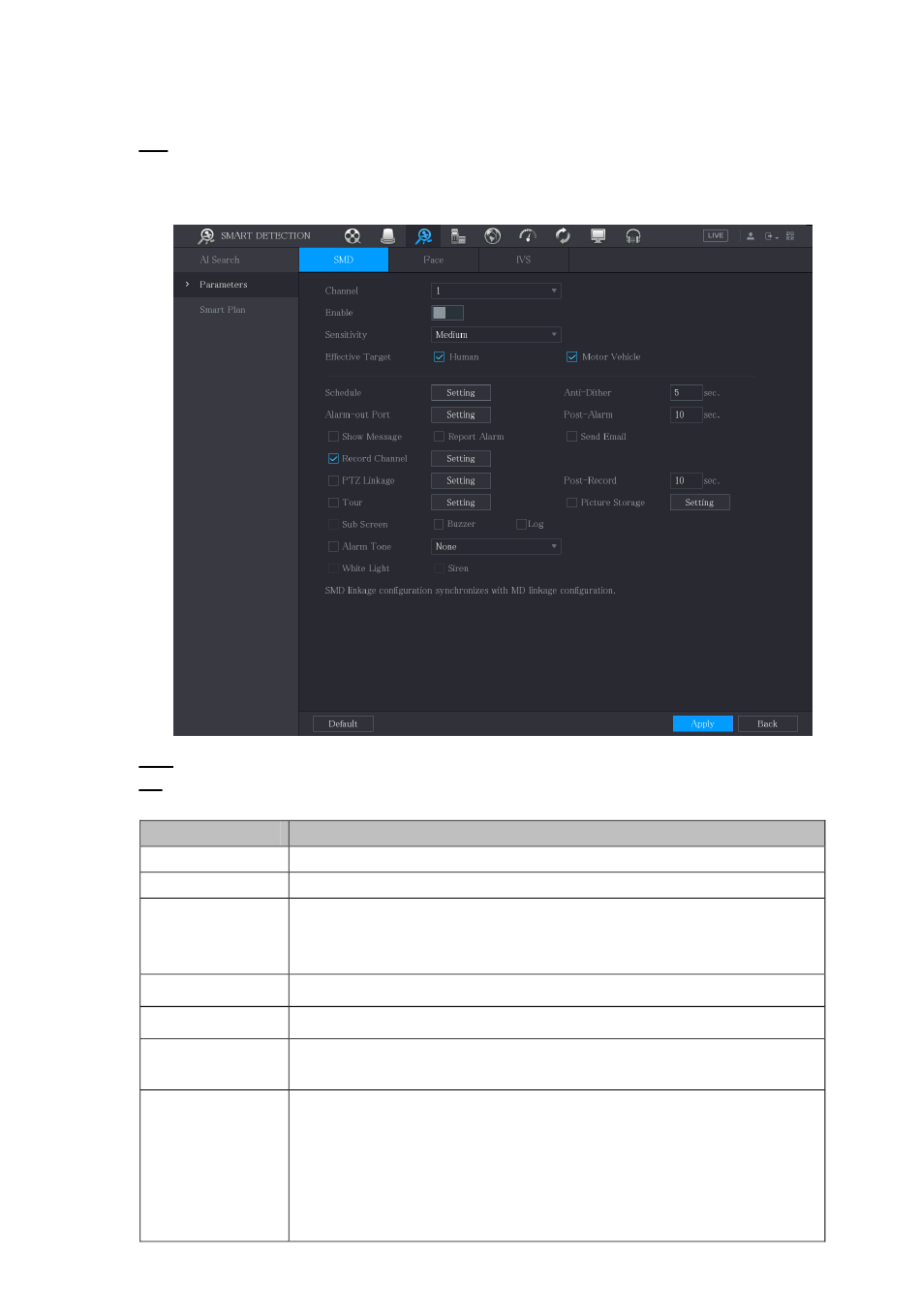Viewport: 920px width, 1316px height.
Task: Enable the Send Email checkbox
Action: click(571, 437)
